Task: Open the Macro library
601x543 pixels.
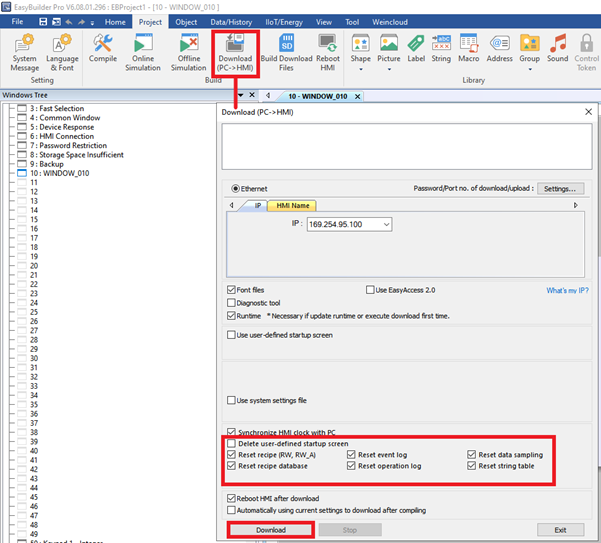Action: [468, 48]
